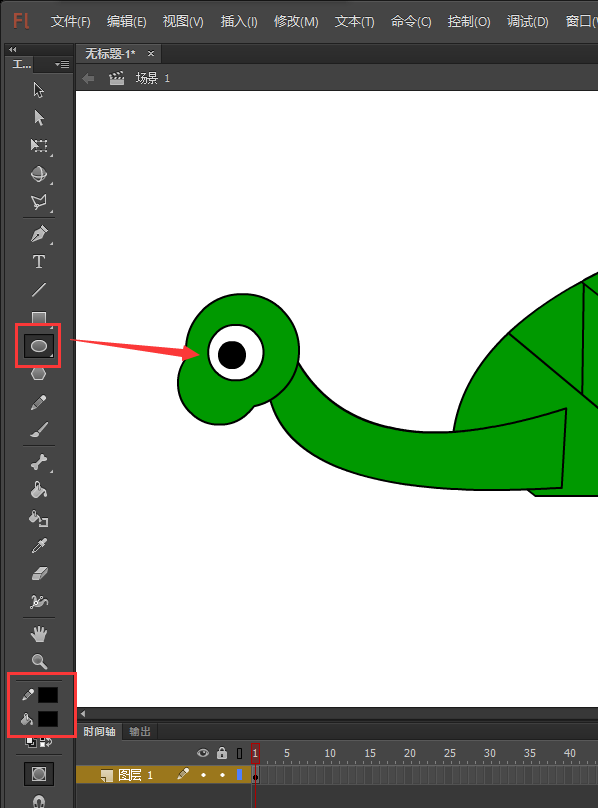Click the stroke color pencil icon
This screenshot has height=808, width=598.
point(28,695)
